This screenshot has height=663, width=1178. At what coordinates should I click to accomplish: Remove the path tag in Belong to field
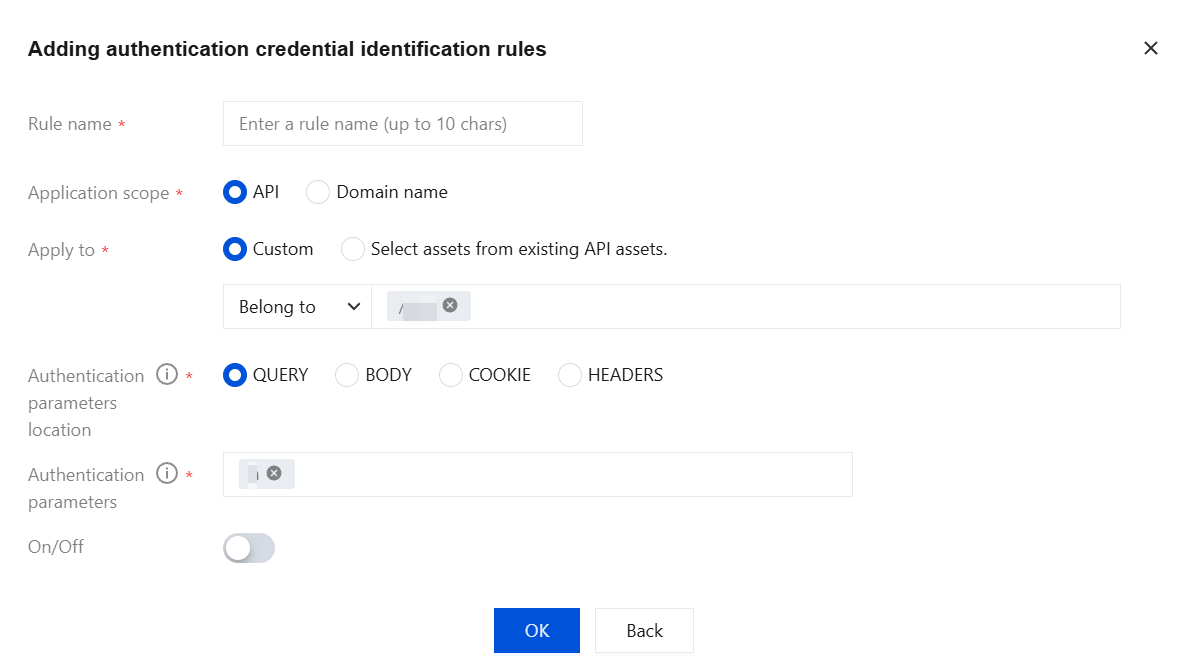450,305
